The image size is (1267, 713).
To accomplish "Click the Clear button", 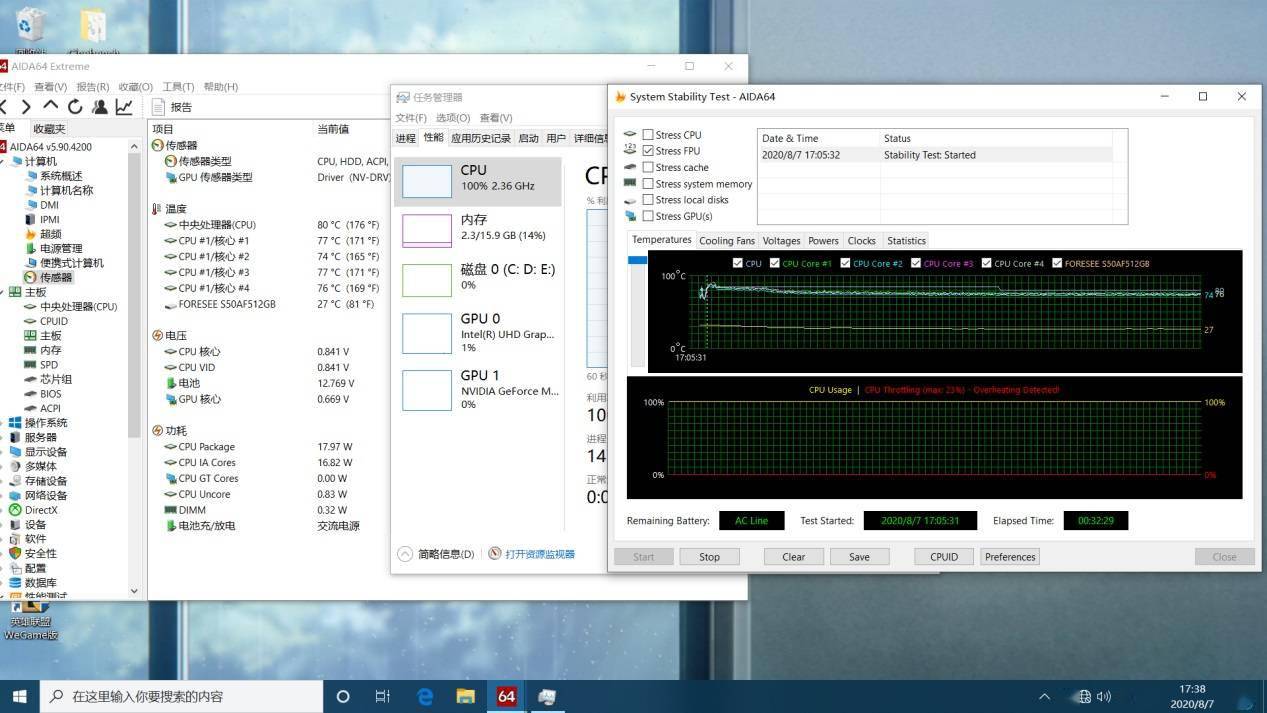I will point(794,557).
